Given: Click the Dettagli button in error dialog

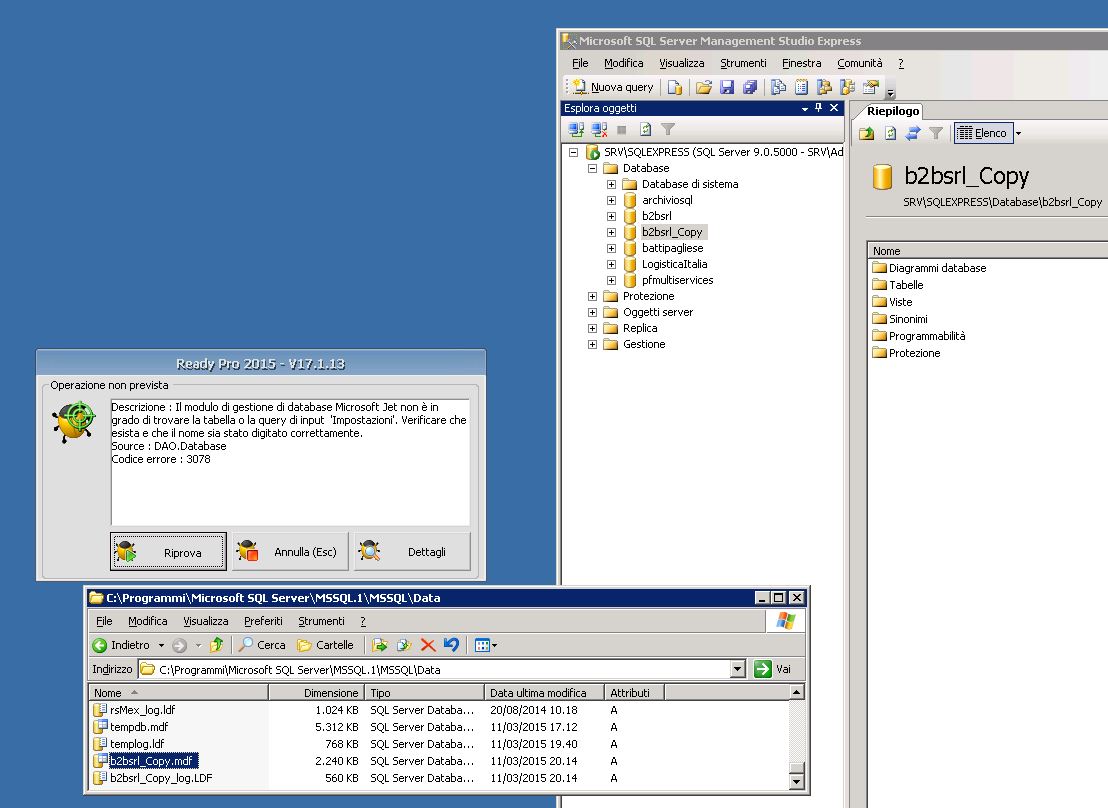Looking at the screenshot, I should (x=412, y=552).
